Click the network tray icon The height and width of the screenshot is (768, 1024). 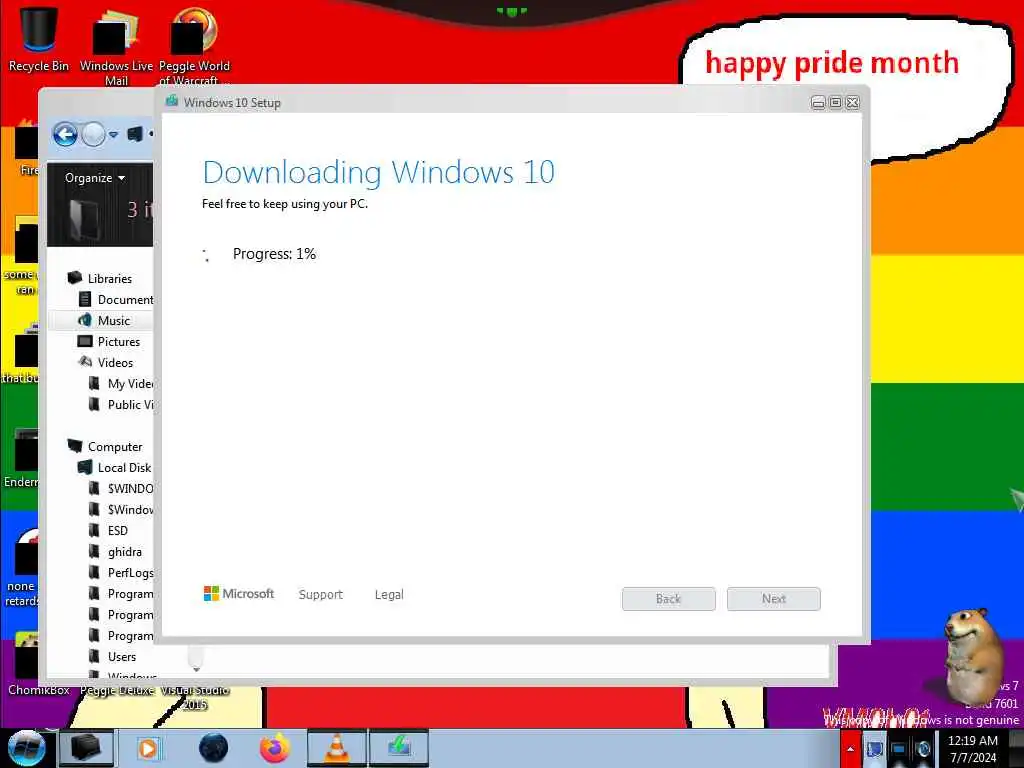click(899, 750)
